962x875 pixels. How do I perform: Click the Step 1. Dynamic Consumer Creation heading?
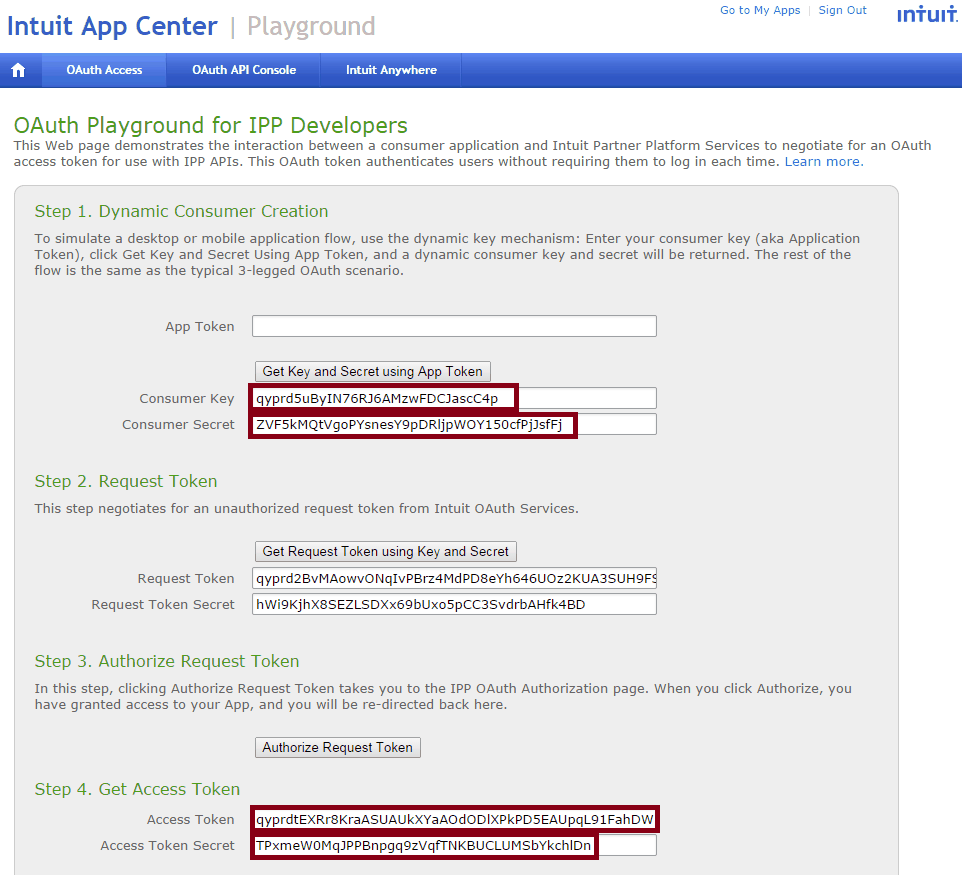181,211
